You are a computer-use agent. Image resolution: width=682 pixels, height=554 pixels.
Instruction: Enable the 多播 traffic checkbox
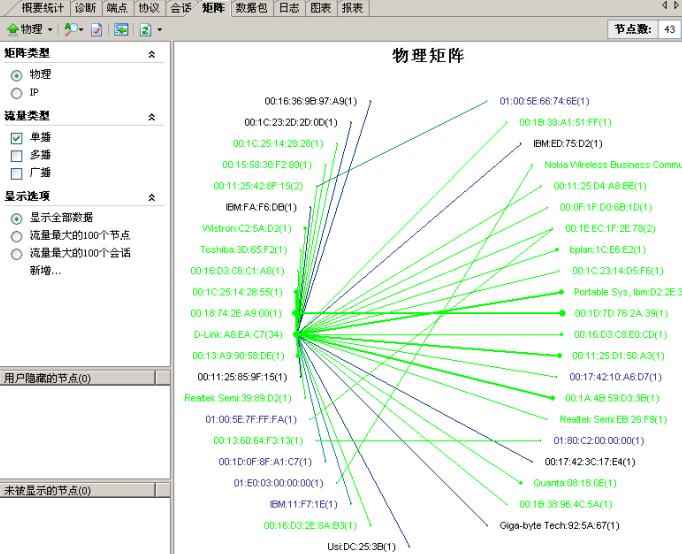click(15, 155)
